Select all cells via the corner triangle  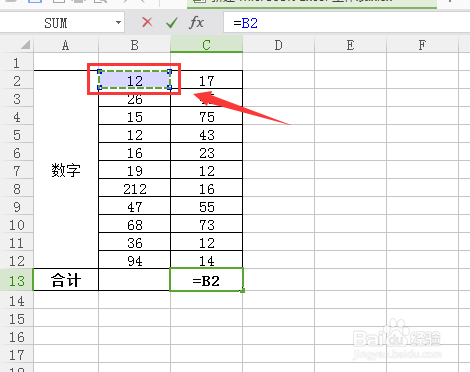25,44
